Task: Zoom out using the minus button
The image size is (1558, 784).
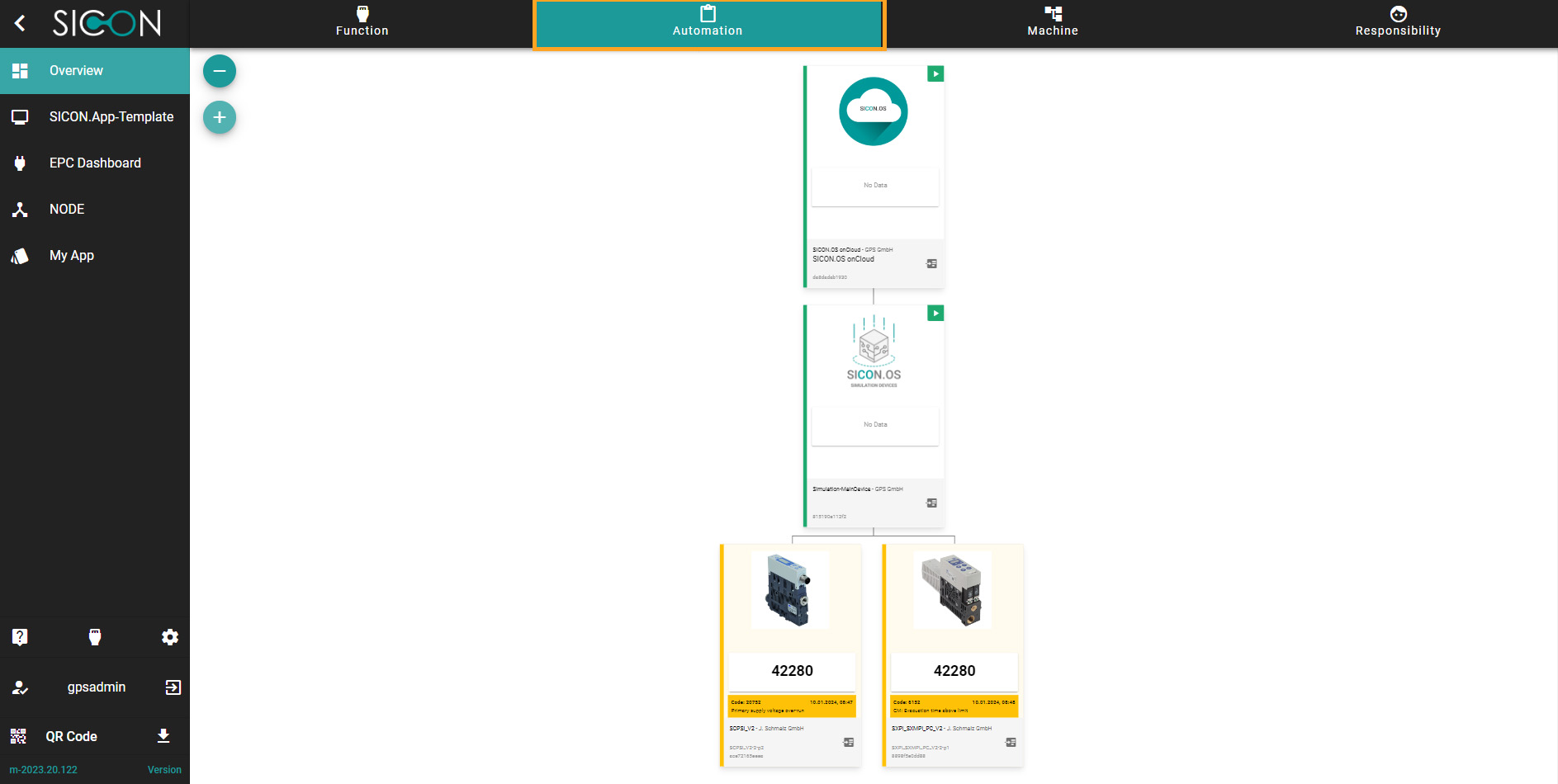Action: tap(220, 71)
